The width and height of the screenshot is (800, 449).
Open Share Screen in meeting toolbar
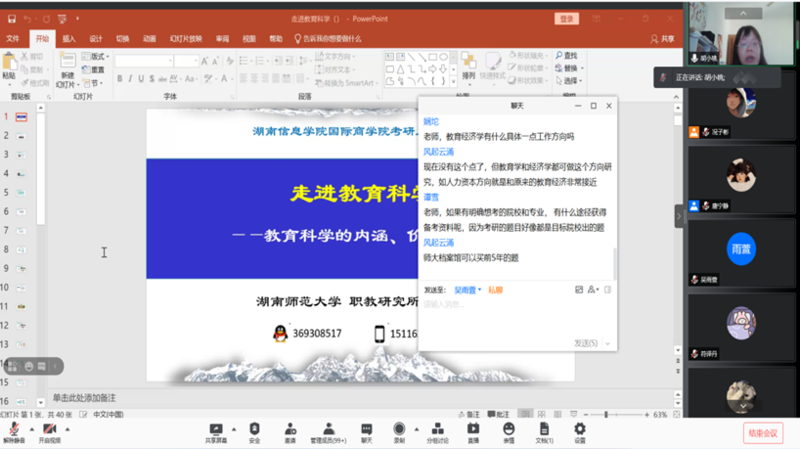(216, 433)
